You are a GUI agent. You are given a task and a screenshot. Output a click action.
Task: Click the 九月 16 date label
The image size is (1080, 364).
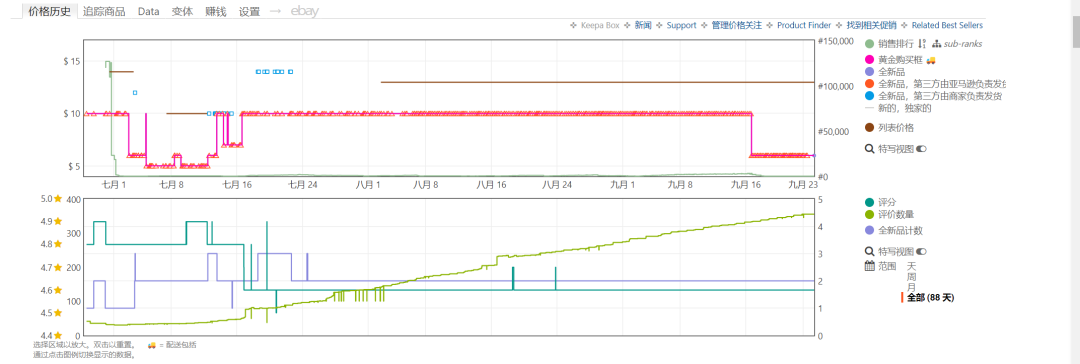pyautogui.click(x=745, y=185)
